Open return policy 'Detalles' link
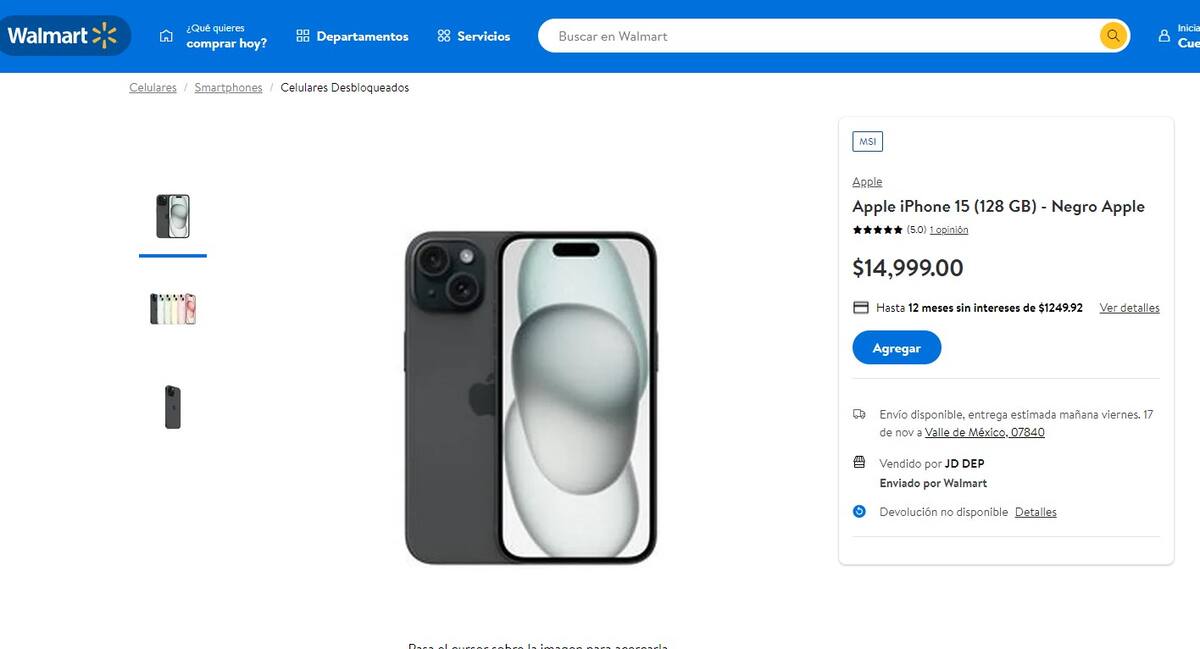 1035,512
